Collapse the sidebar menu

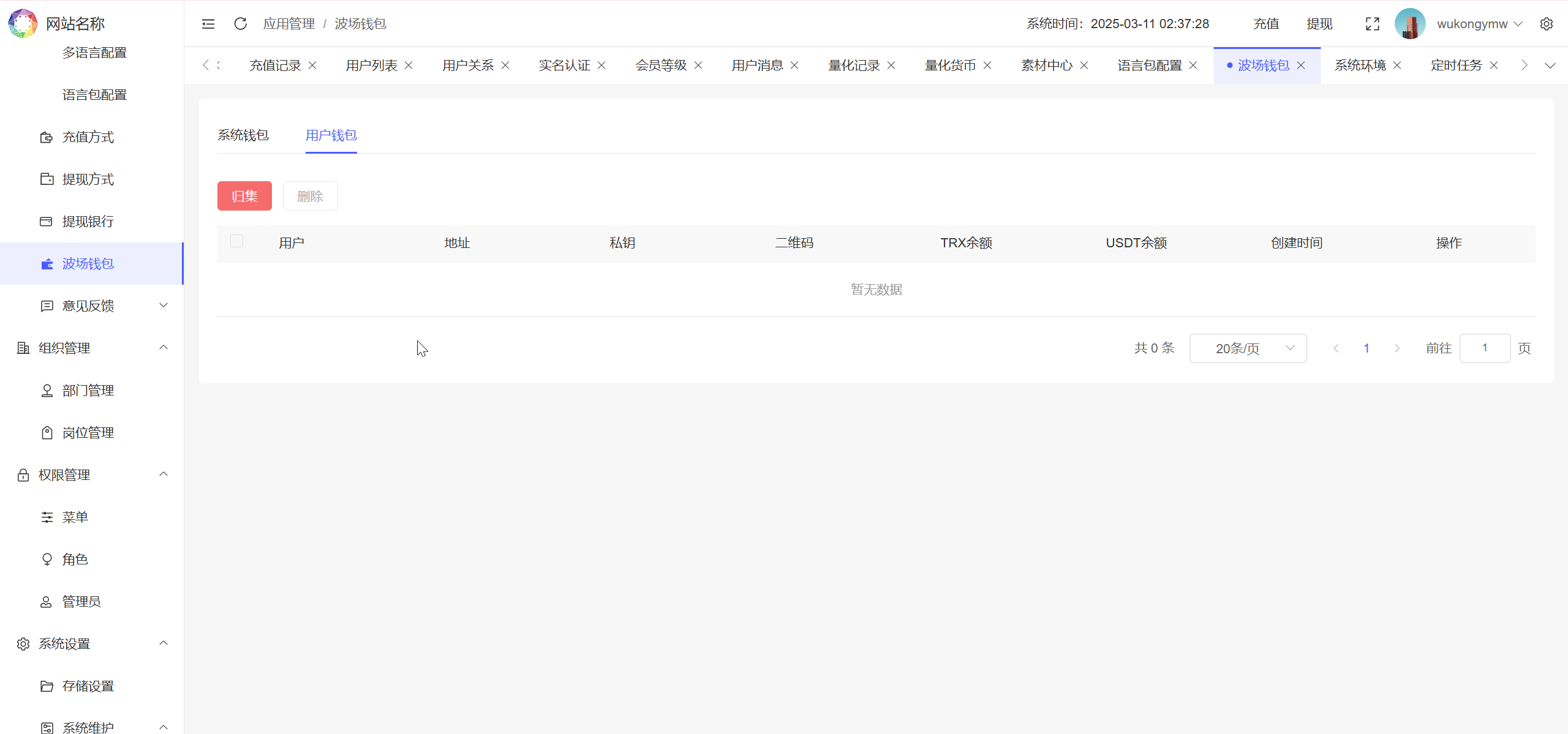[x=208, y=23]
